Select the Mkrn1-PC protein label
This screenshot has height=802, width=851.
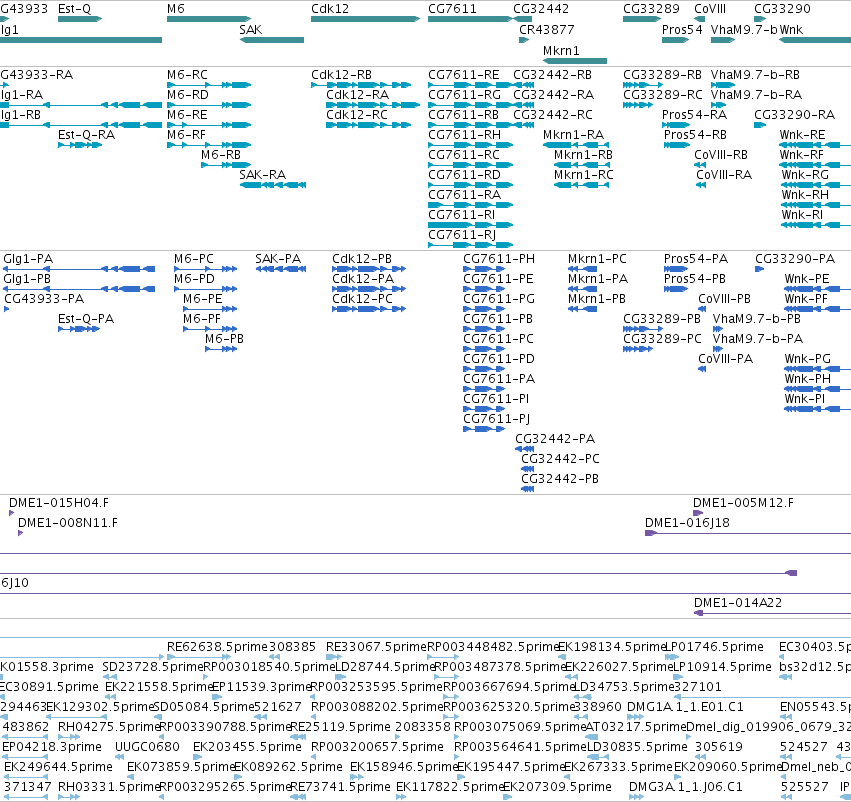click(597, 259)
